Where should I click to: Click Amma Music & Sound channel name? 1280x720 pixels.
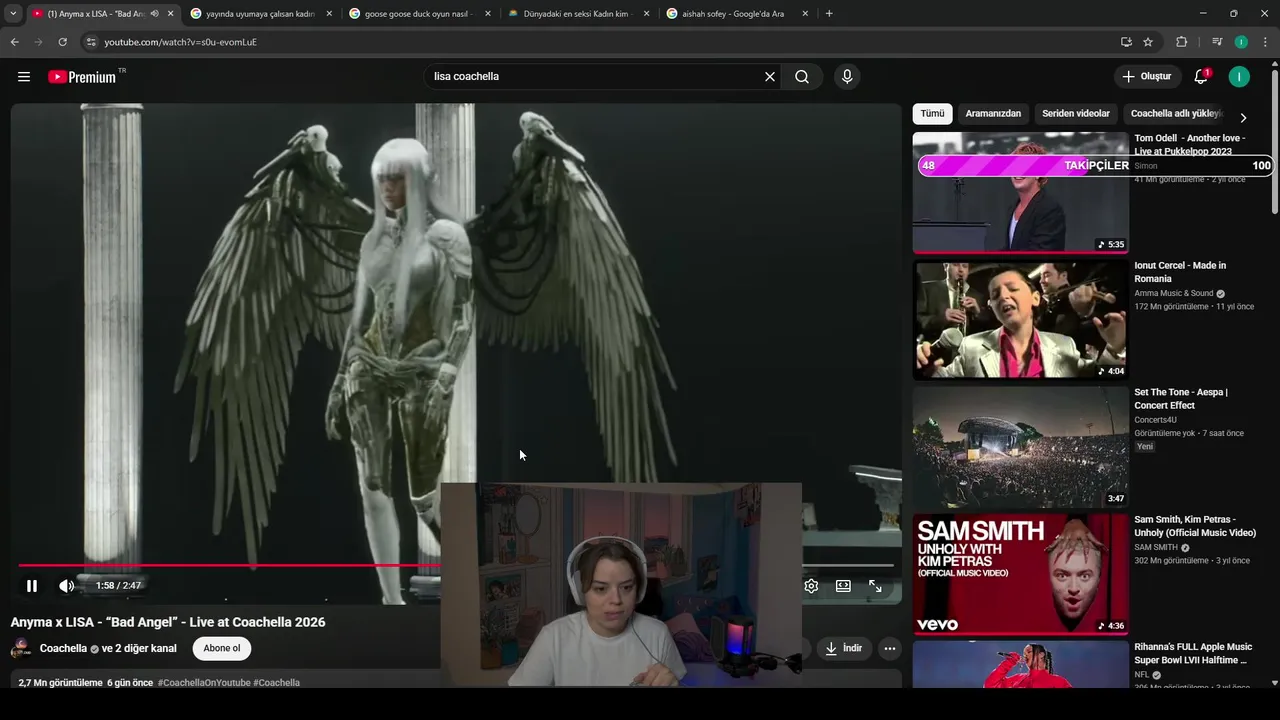pos(1174,294)
